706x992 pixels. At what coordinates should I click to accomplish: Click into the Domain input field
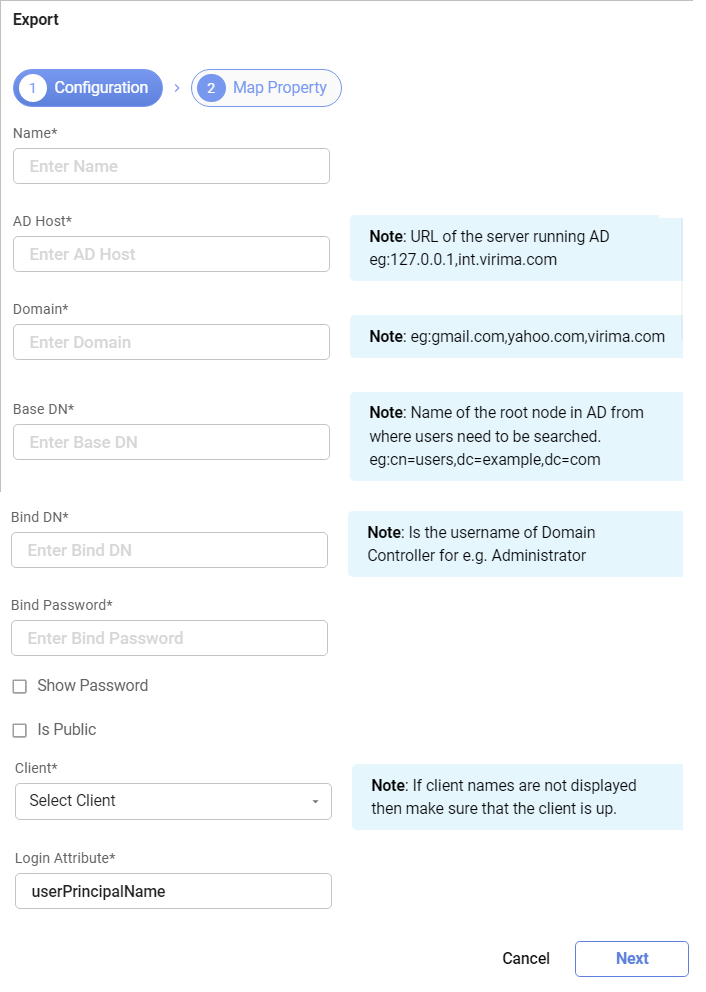pyautogui.click(x=171, y=342)
